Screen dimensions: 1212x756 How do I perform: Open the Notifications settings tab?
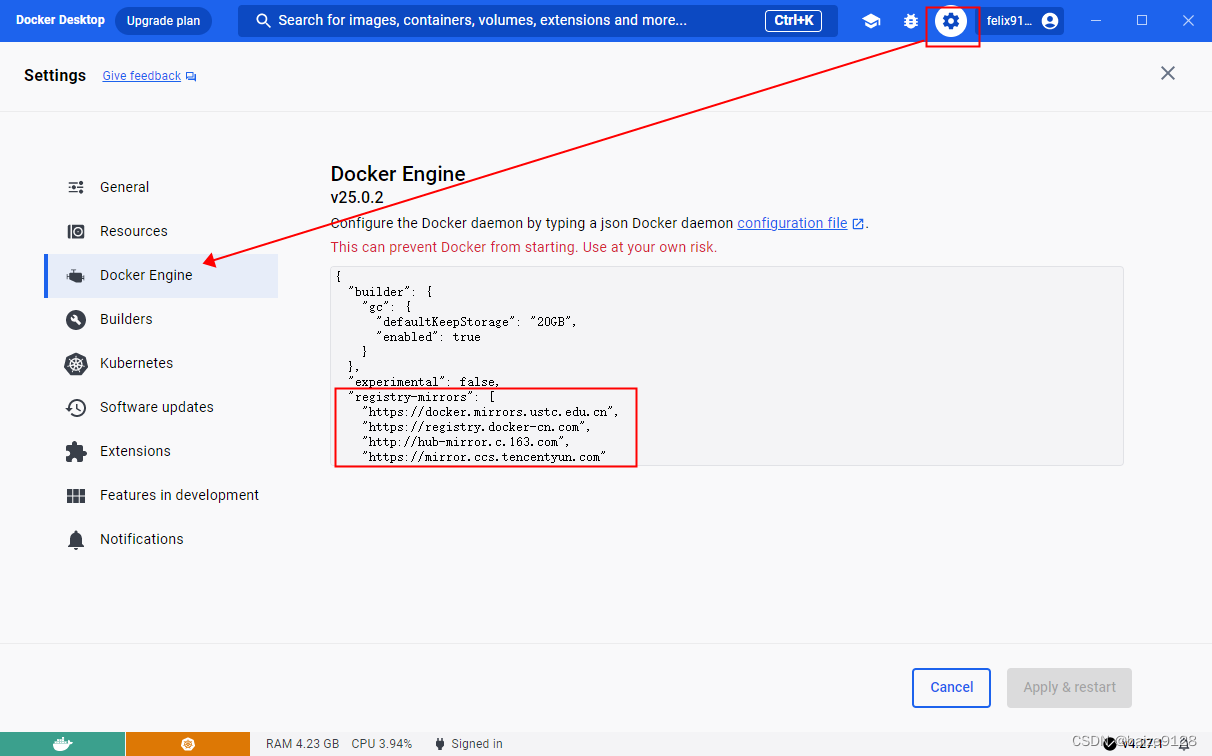pyautogui.click(x=161, y=539)
